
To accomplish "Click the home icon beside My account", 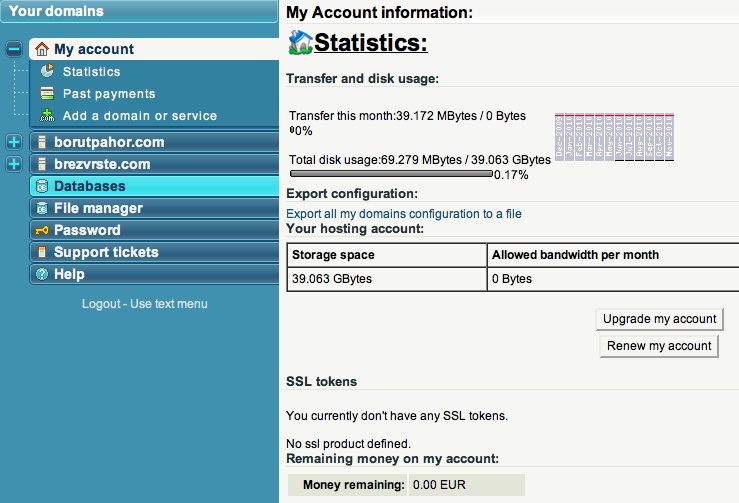I will (42, 49).
